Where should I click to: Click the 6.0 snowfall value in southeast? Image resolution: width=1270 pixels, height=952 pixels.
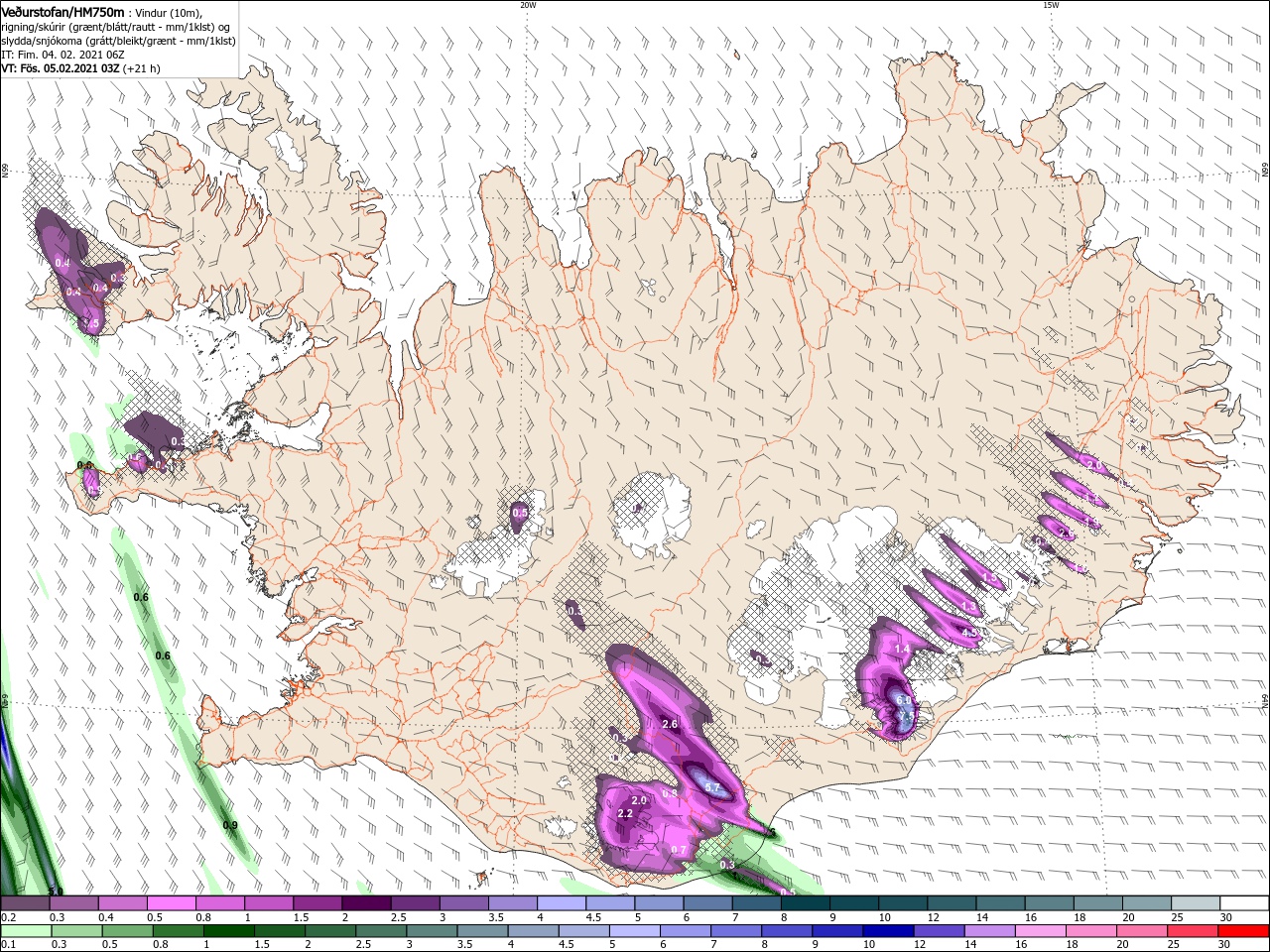pyautogui.click(x=903, y=700)
